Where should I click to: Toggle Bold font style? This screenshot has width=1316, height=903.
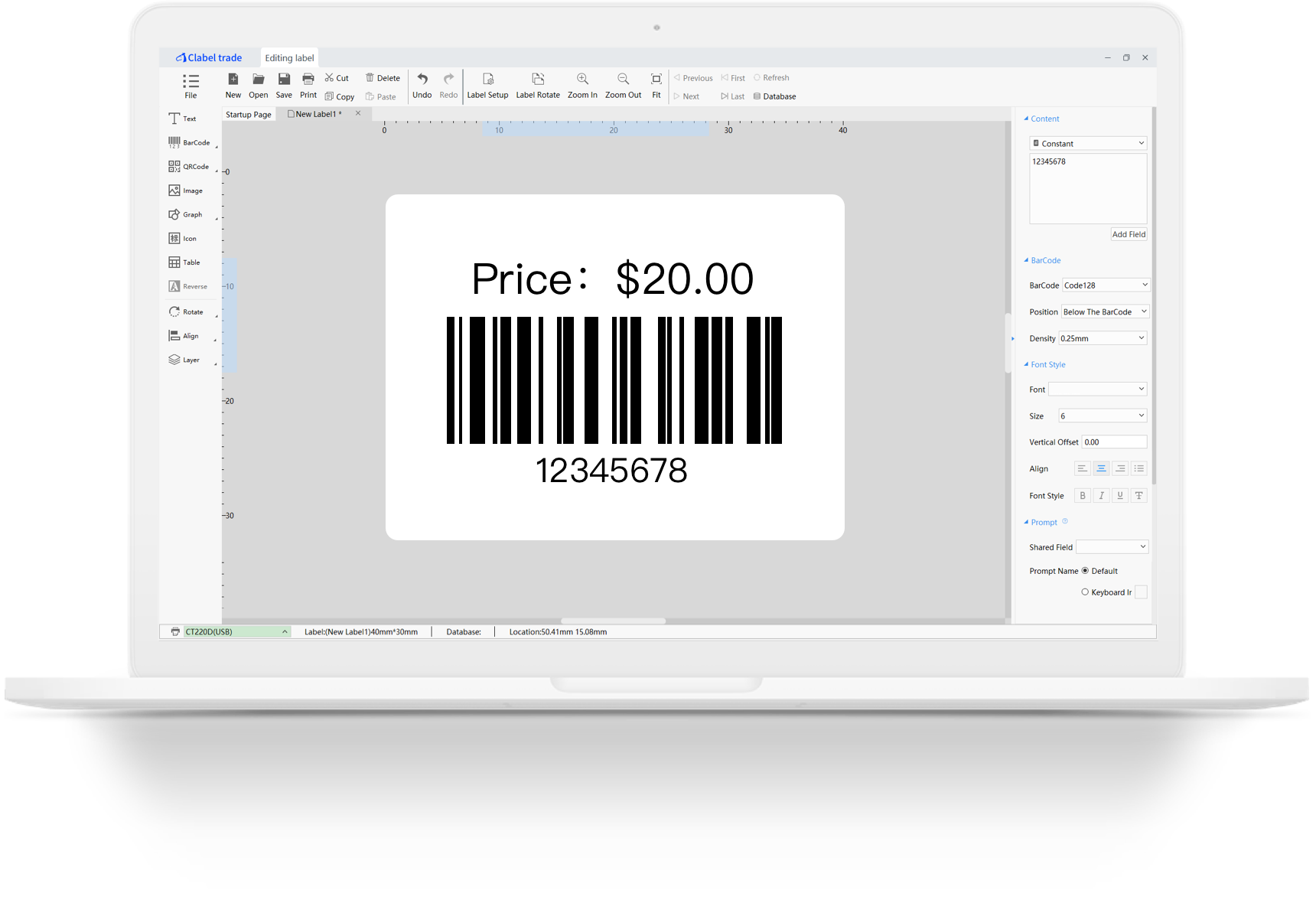pyautogui.click(x=1082, y=495)
